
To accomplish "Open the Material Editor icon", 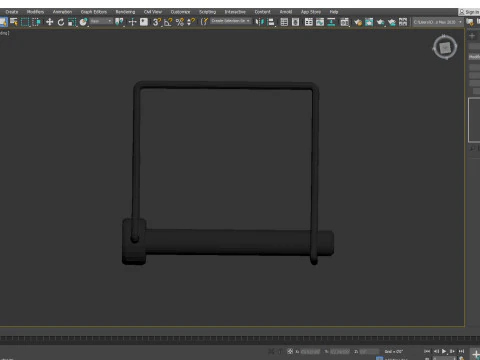I will (345, 22).
